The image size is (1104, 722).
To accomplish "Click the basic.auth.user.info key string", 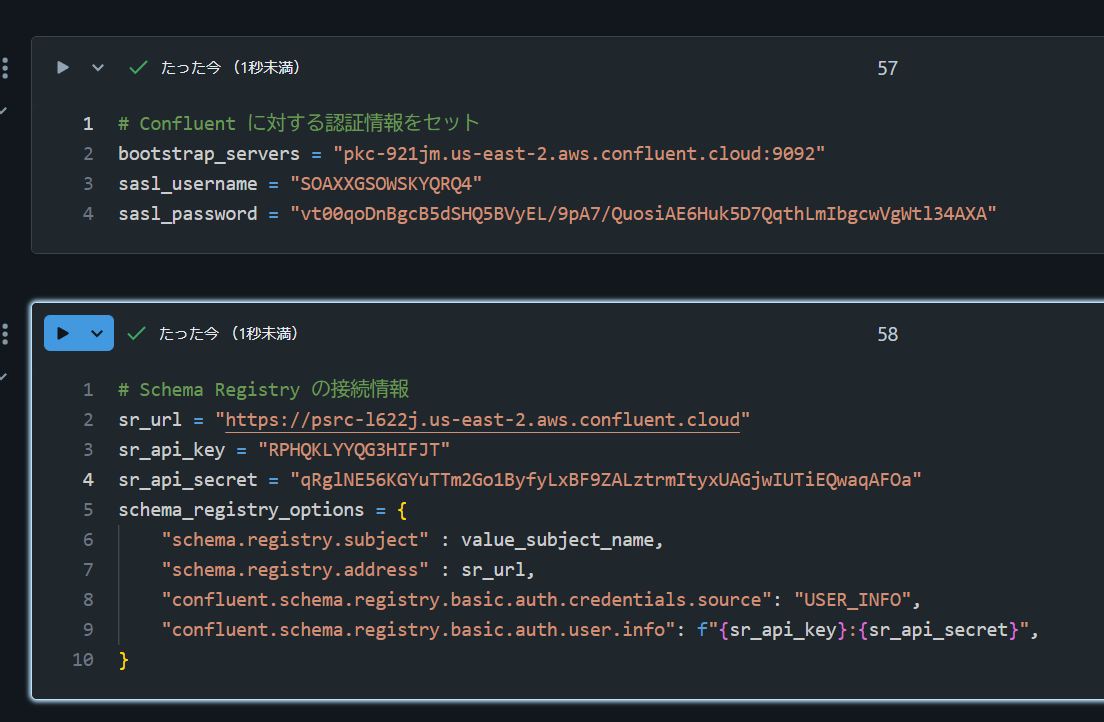I will (x=418, y=629).
